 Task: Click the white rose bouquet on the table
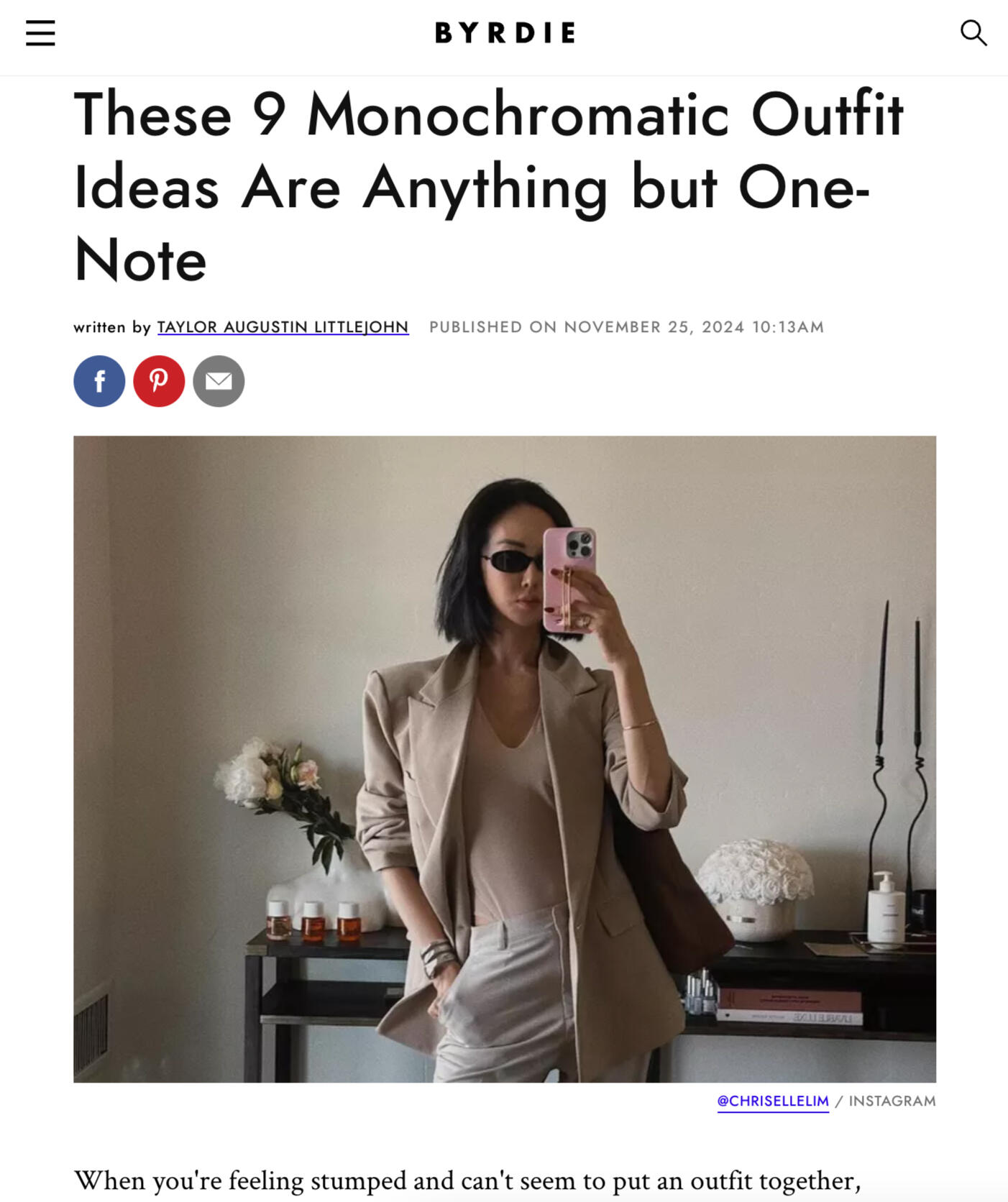pos(755,871)
